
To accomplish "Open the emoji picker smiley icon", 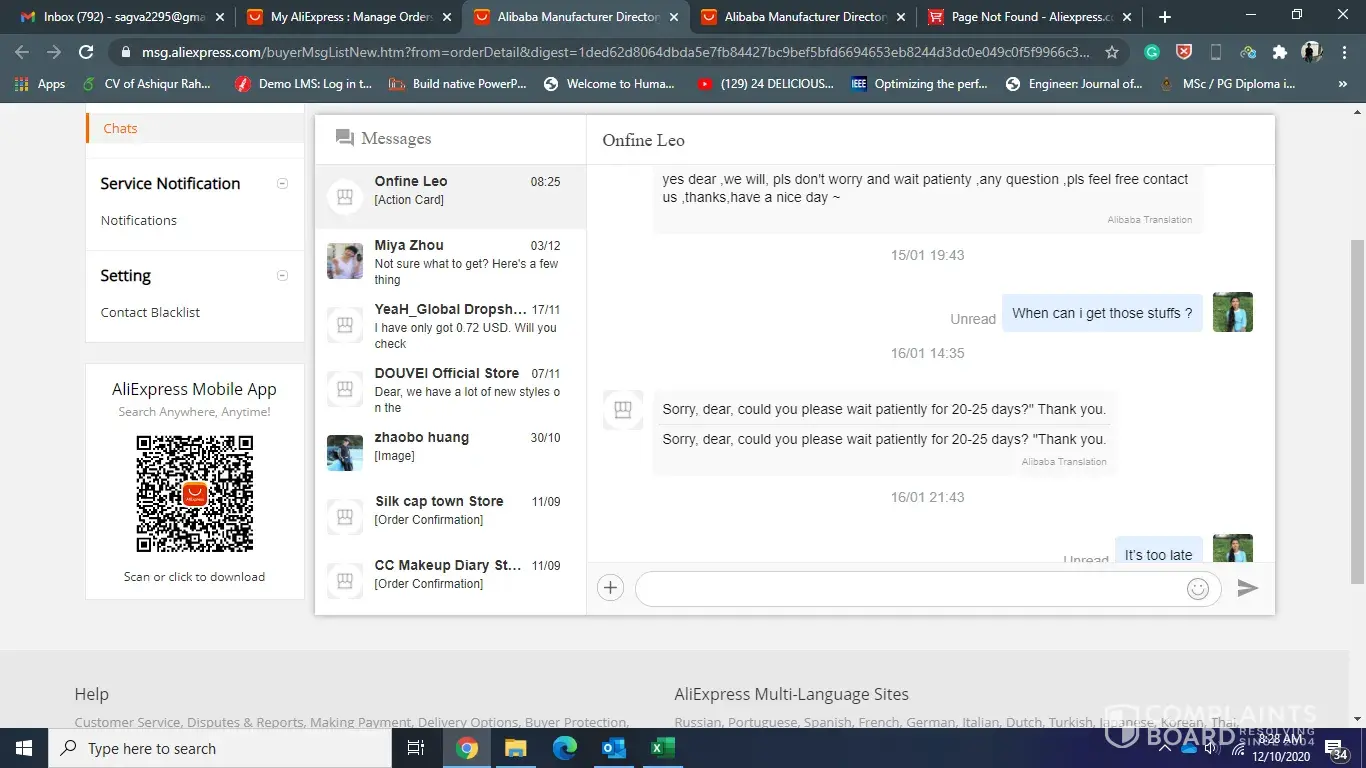I will pos(1197,589).
